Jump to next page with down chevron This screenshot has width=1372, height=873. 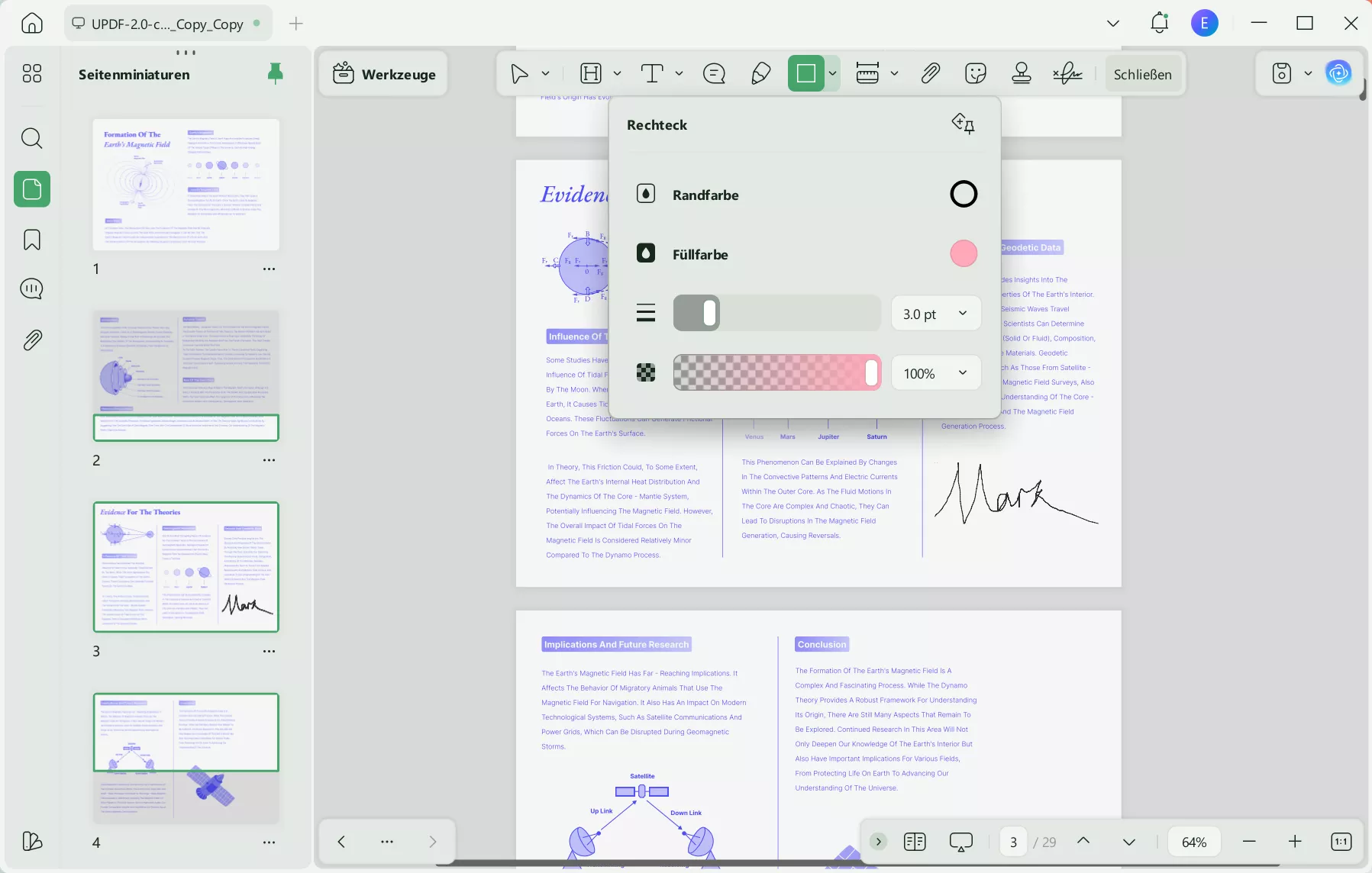[x=1128, y=842]
